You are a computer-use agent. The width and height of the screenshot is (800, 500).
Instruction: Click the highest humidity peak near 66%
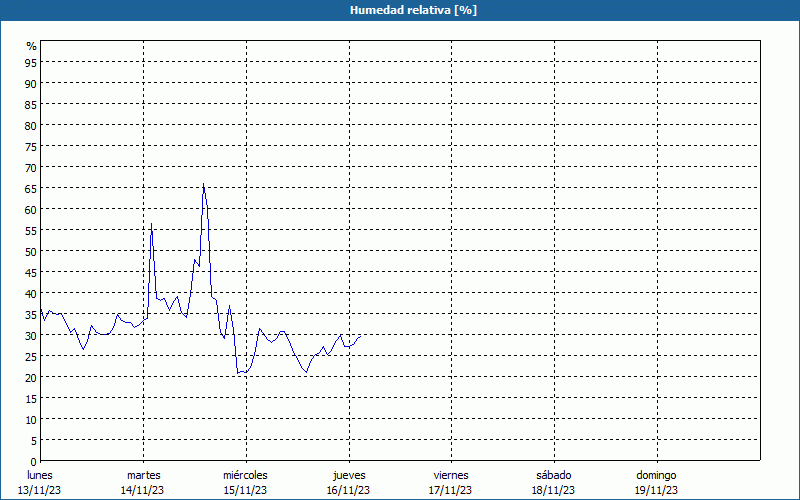[x=204, y=184]
